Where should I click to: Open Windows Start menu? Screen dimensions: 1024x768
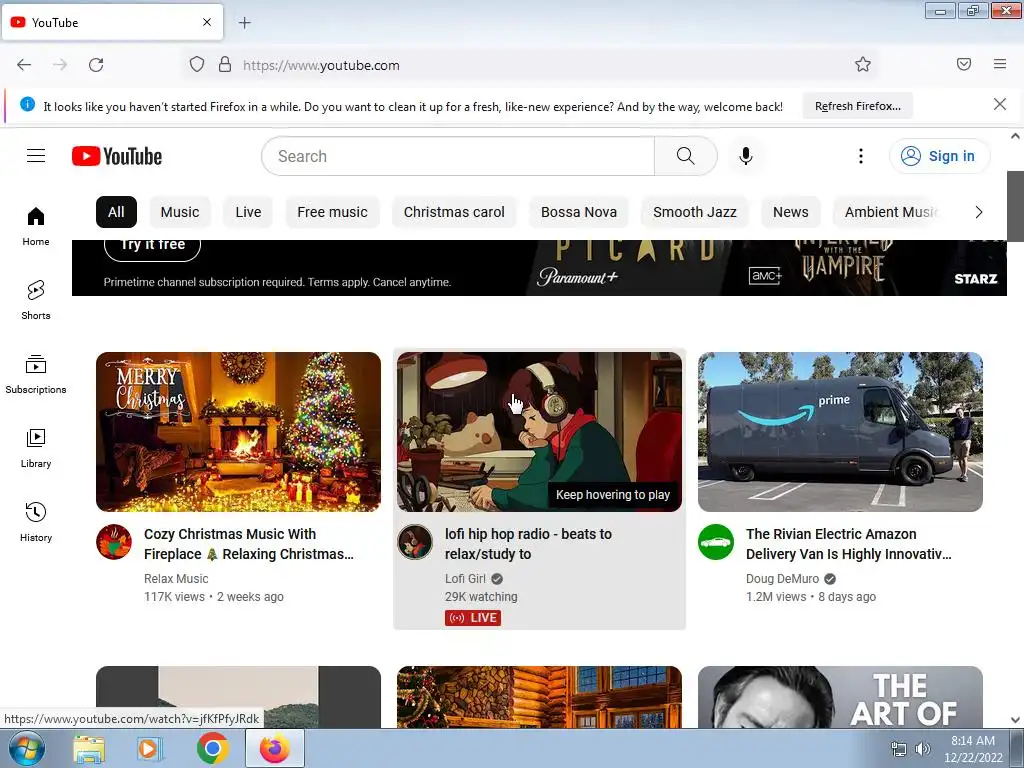click(26, 748)
